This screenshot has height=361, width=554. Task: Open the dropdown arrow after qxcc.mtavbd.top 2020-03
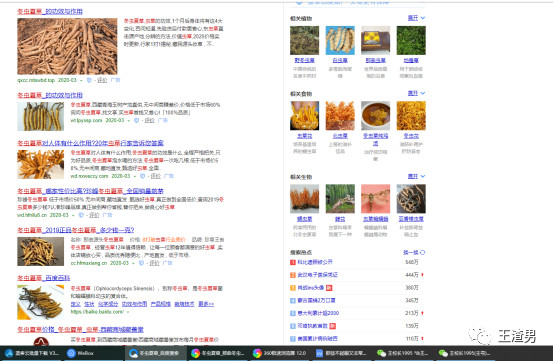[x=81, y=81]
